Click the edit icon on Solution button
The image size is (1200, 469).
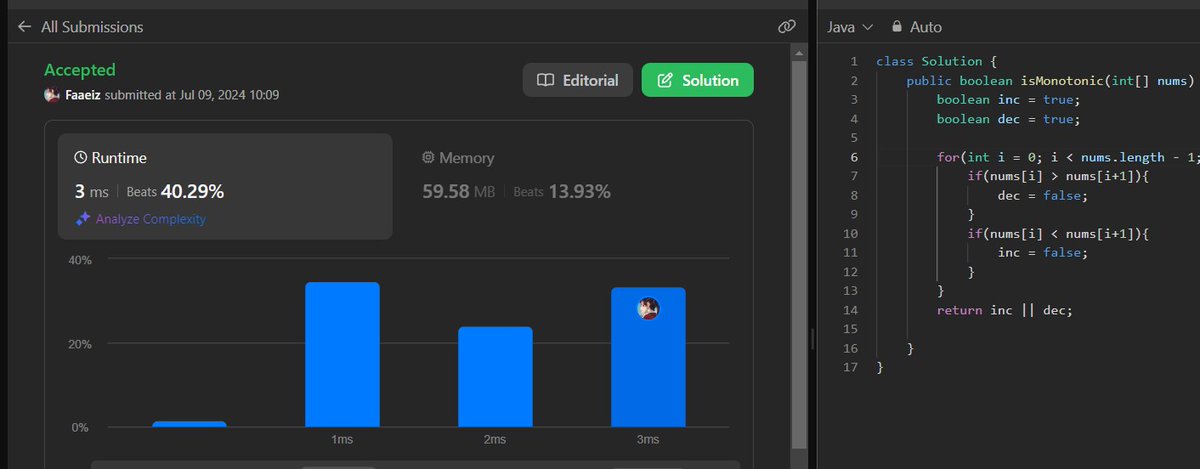[x=664, y=81]
